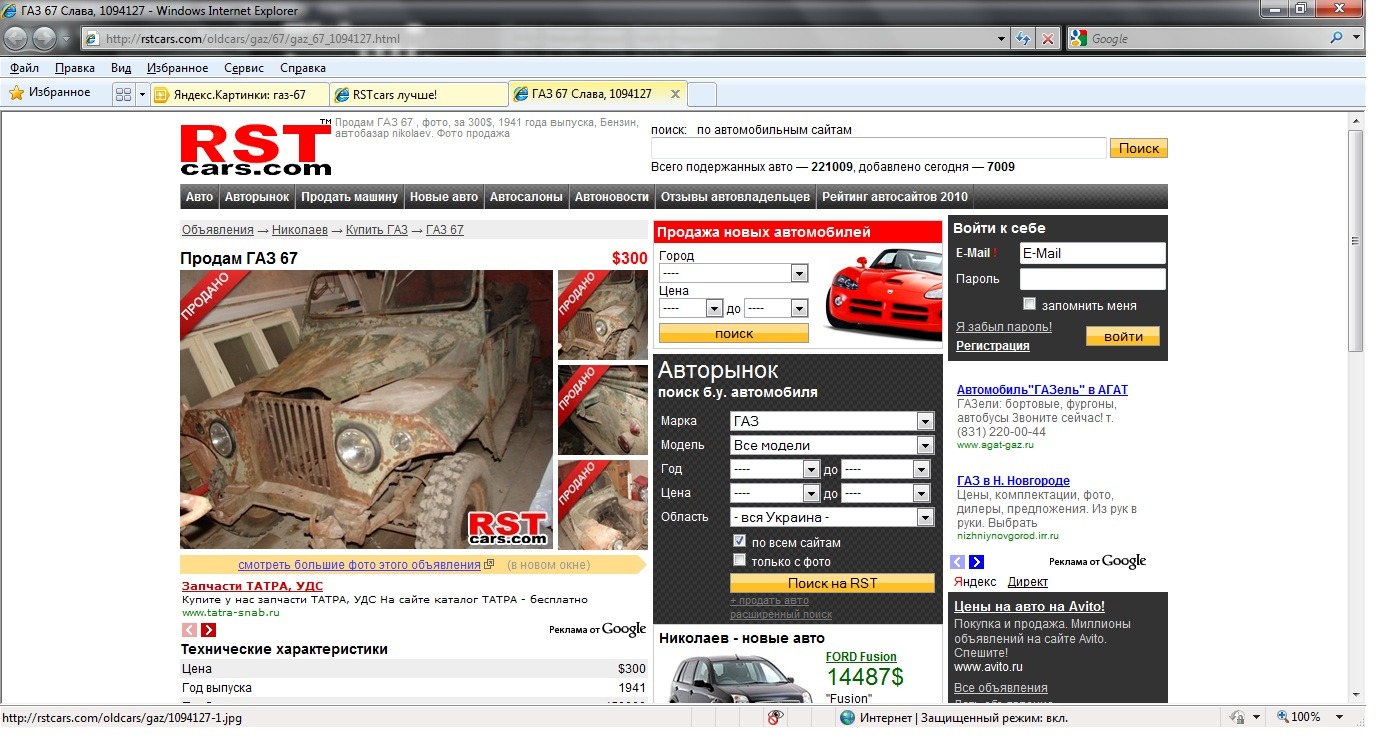Open the Год 'from' dropdown
This screenshot has width=1376, height=740.
[775, 469]
